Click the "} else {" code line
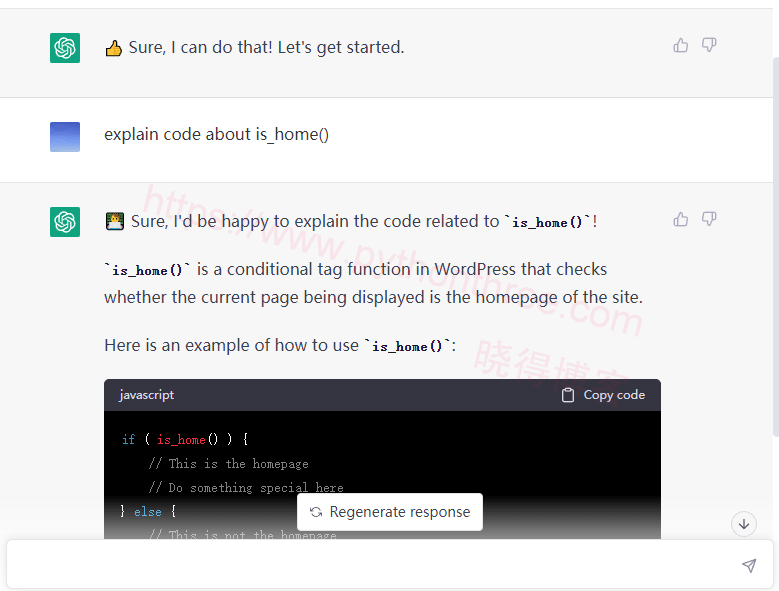 (148, 512)
